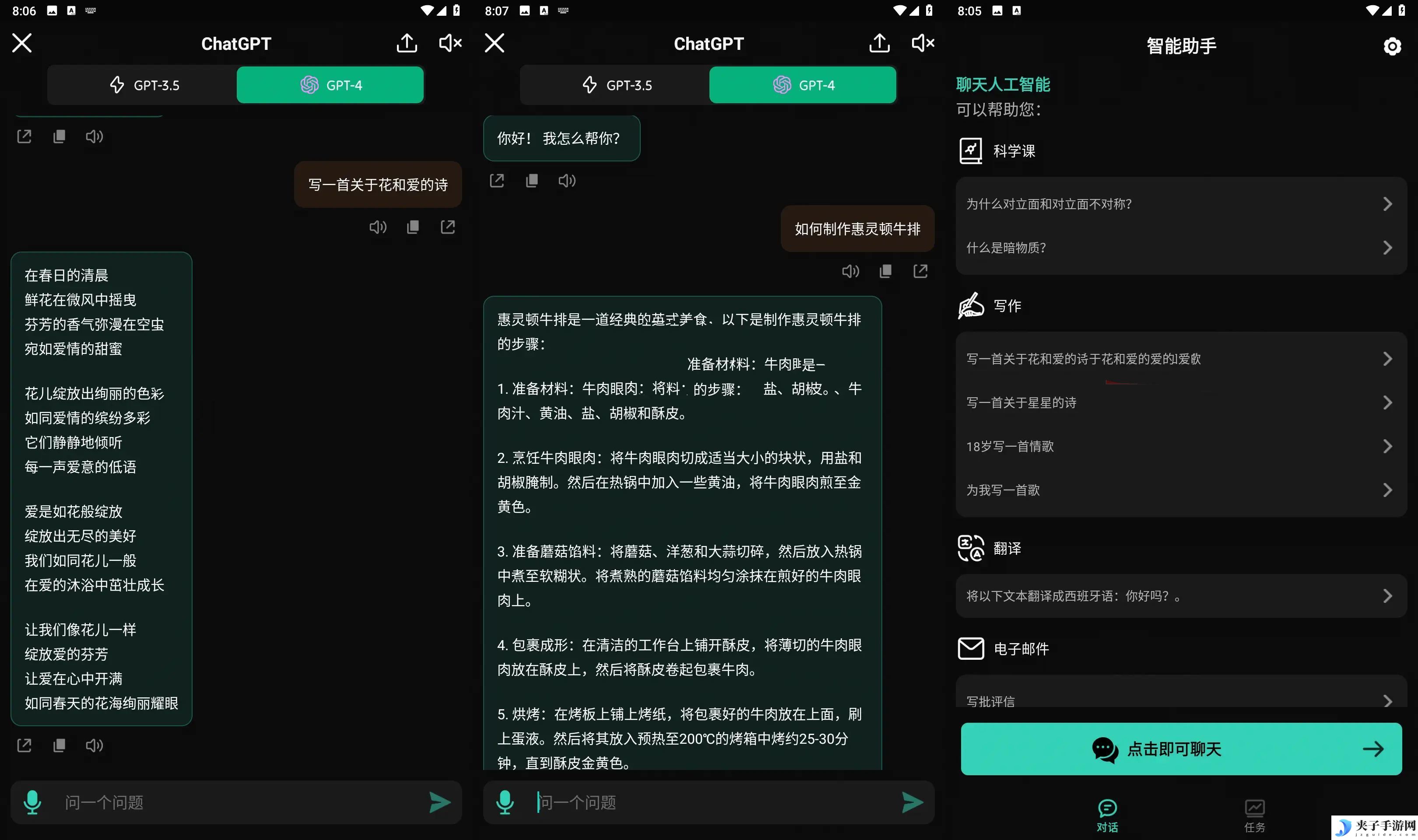The image size is (1418, 840).
Task: Tap the 写作 category icon
Action: tap(970, 306)
